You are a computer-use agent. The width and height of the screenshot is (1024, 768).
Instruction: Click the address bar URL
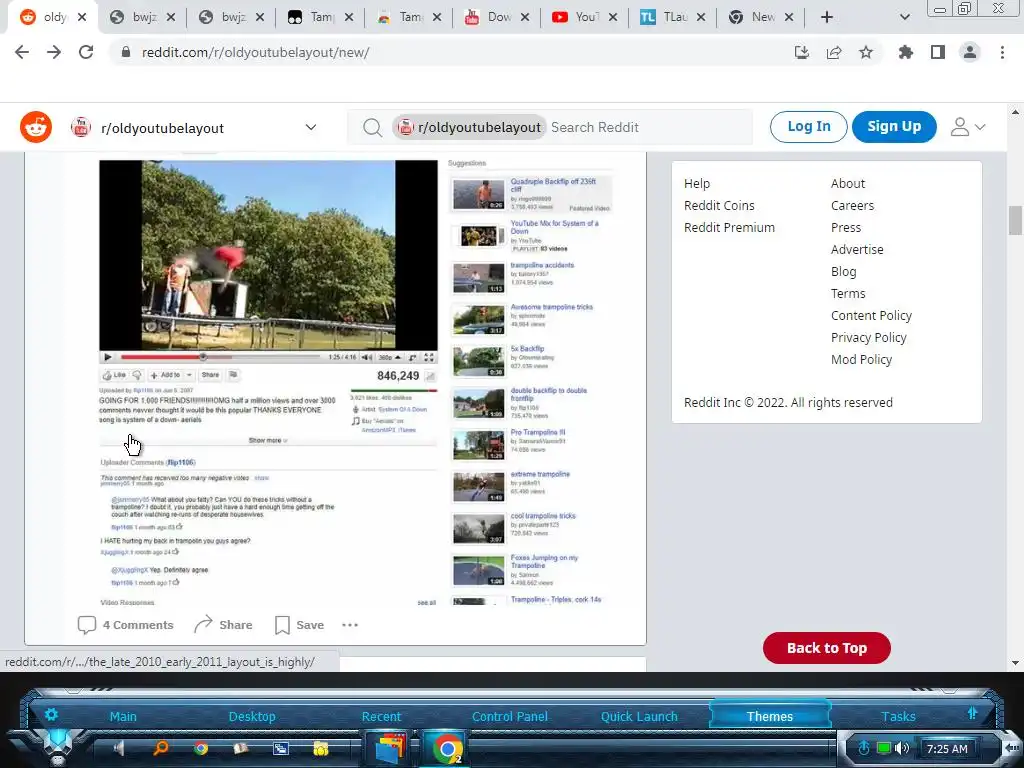click(x=255, y=52)
